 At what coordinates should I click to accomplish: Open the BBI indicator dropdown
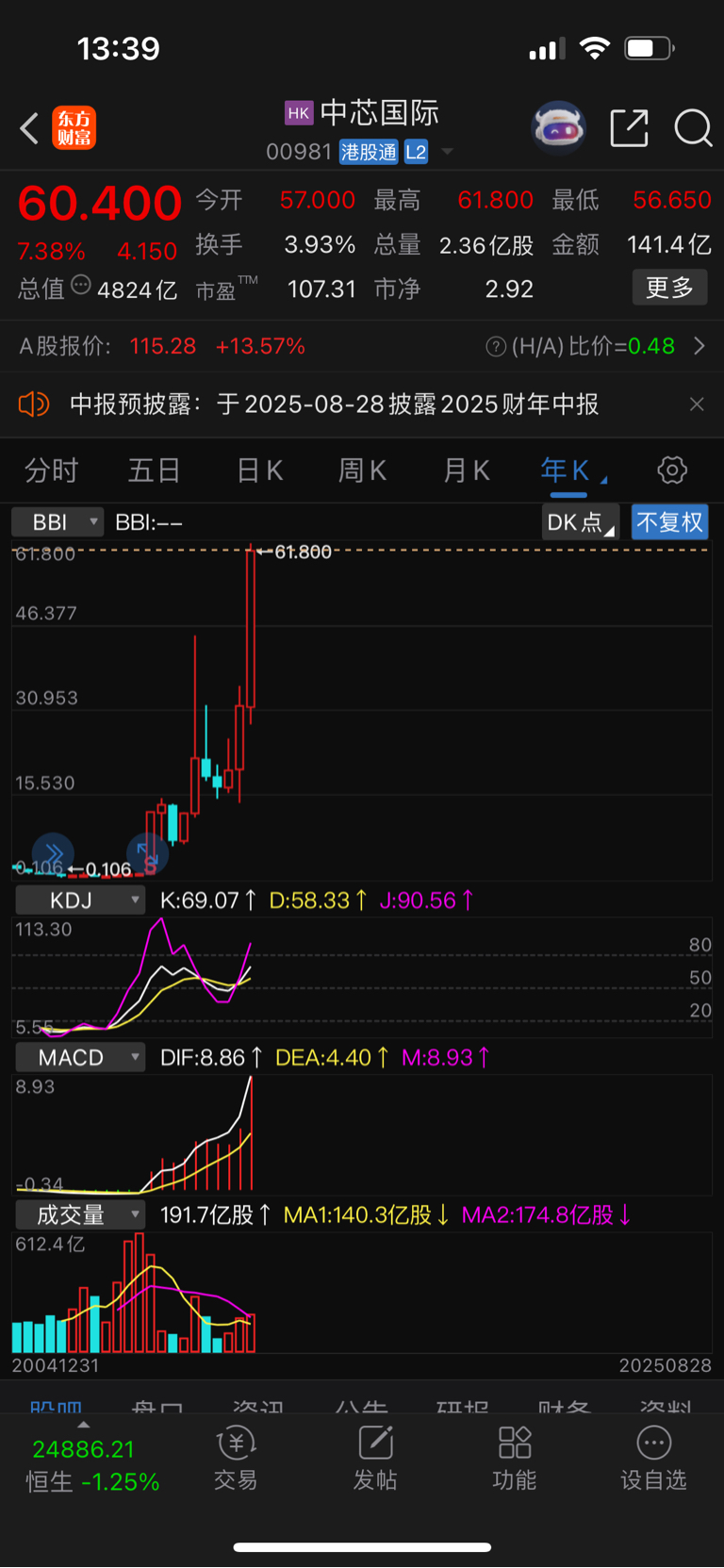pos(58,522)
